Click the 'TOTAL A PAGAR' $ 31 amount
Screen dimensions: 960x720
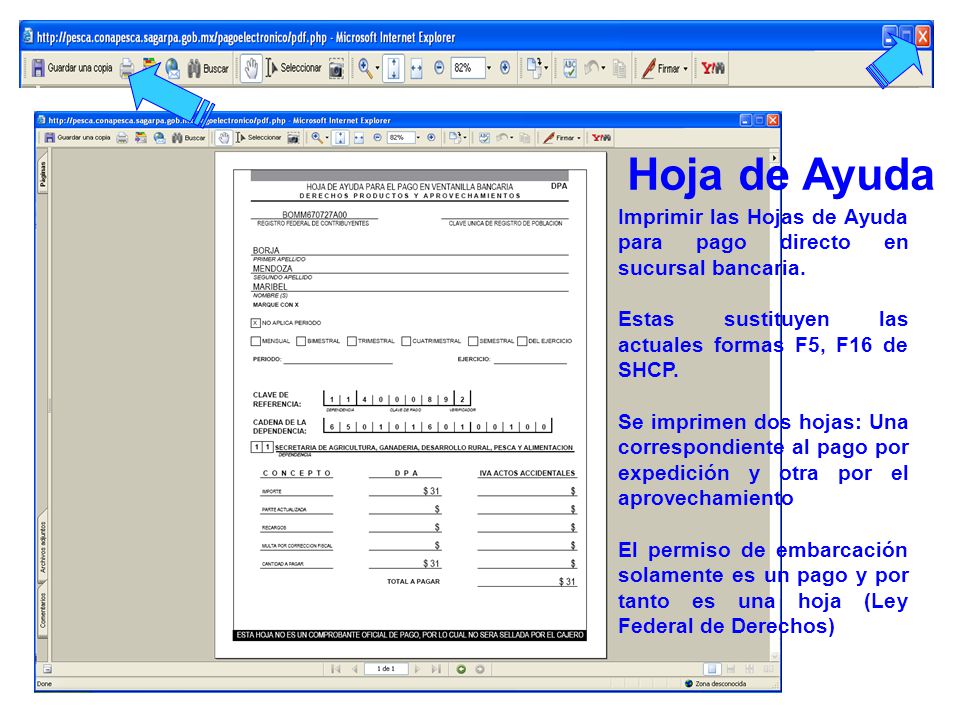point(567,582)
